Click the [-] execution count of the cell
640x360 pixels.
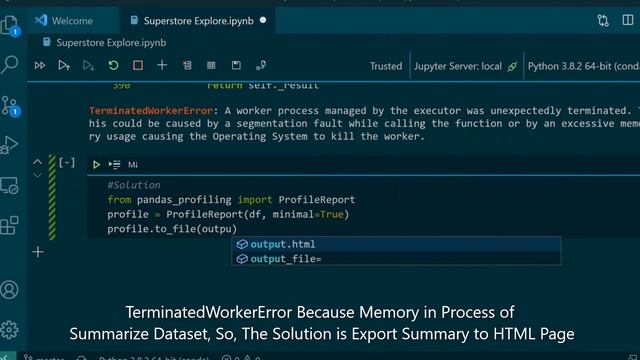[x=67, y=163]
